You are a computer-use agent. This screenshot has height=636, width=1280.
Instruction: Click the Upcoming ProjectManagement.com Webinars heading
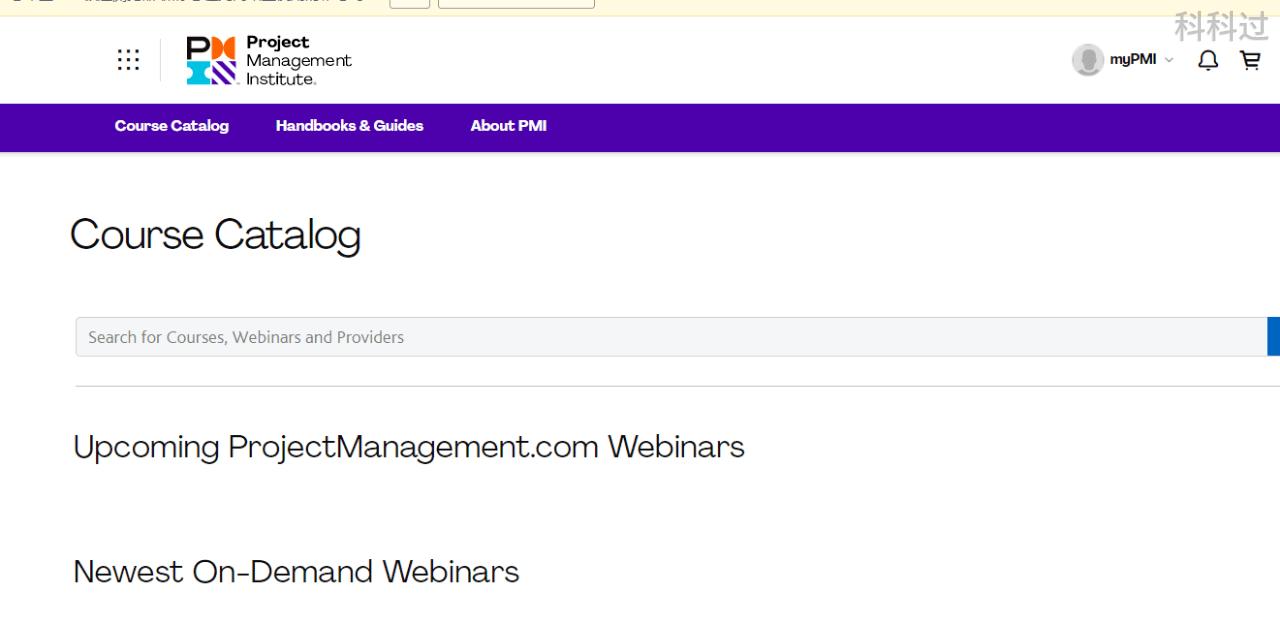point(409,446)
